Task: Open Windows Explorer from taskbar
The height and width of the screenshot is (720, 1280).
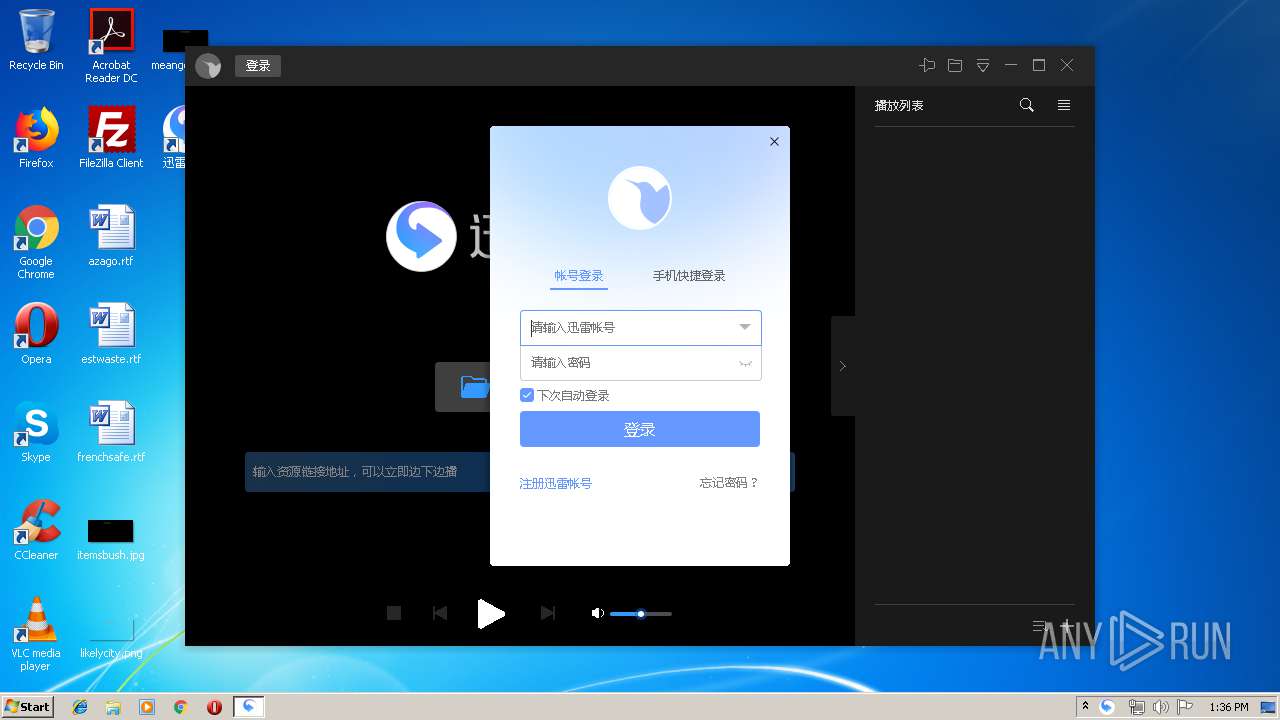Action: pyautogui.click(x=113, y=707)
